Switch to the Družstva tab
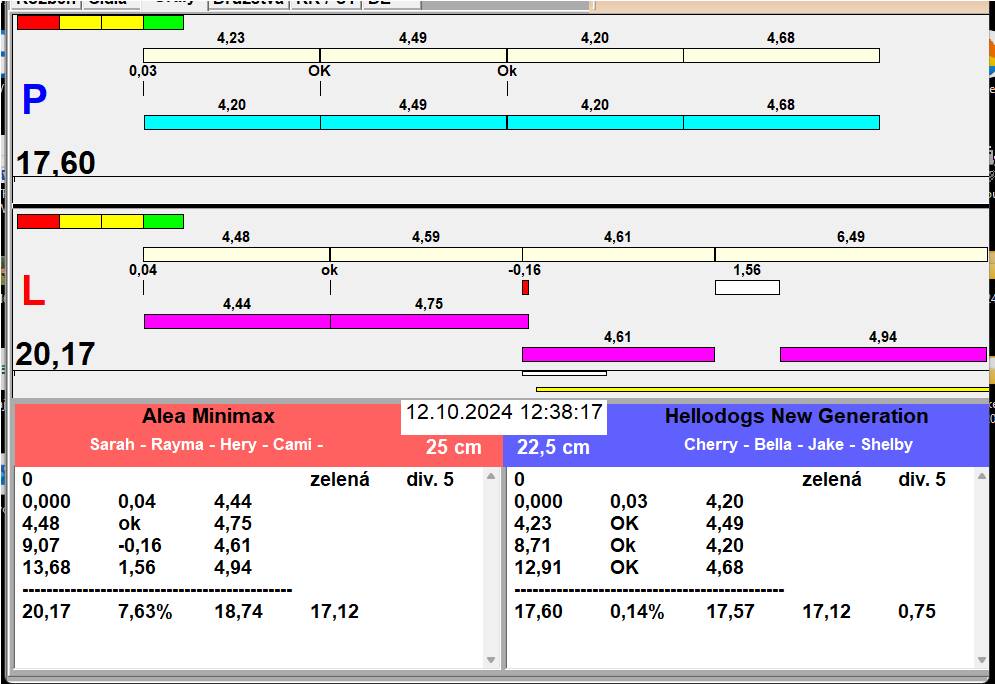Image resolution: width=995 pixels, height=684 pixels. tap(248, 3)
